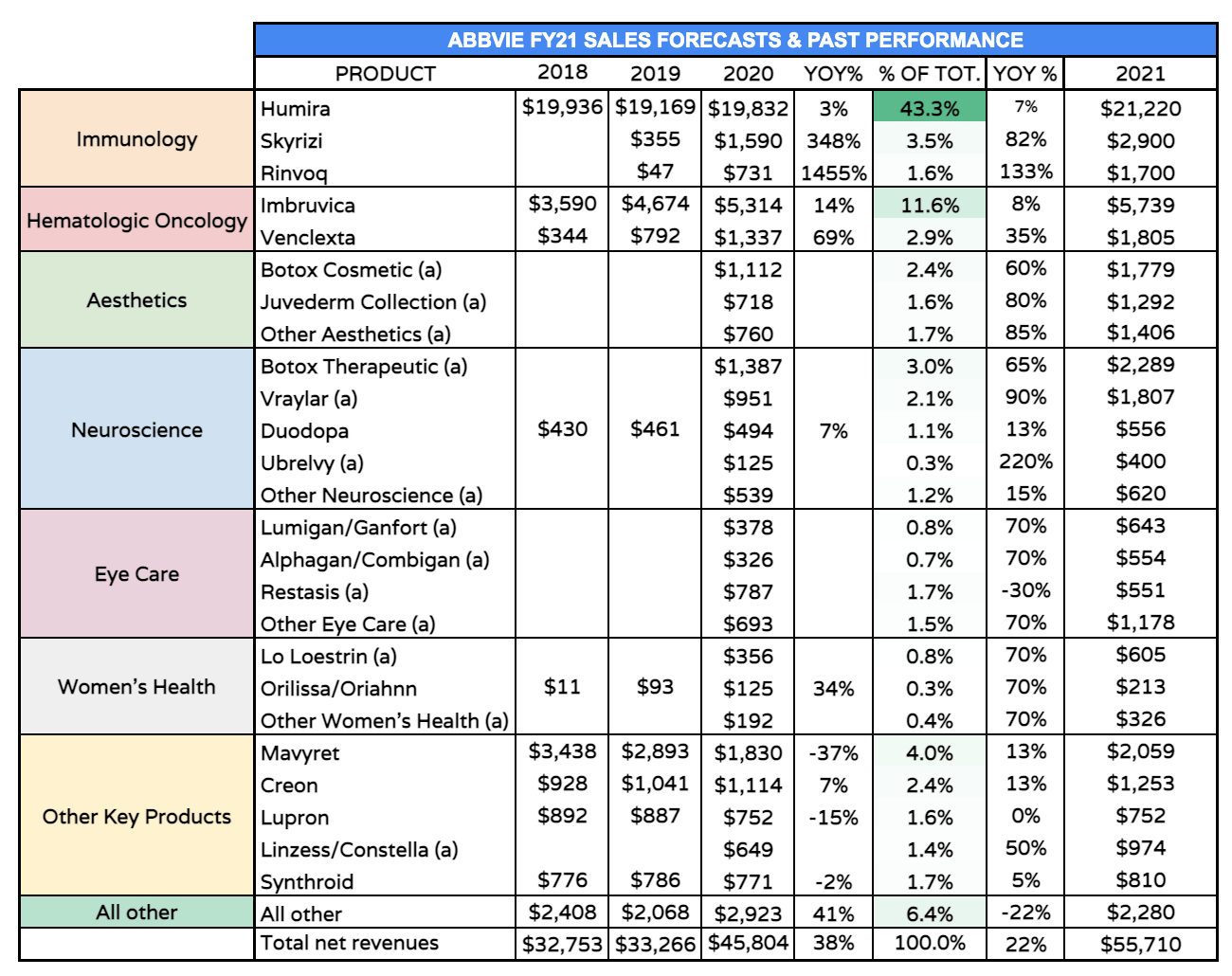The width and height of the screenshot is (1232, 976).
Task: Click Imbruvica's 11.6% share cell
Action: pos(929,205)
